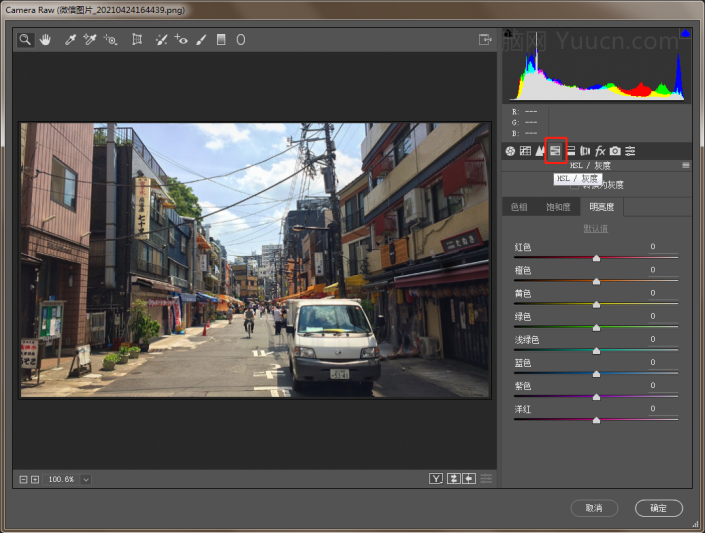Screen dimensions: 705x533
Task: Pick the White Balance eyedropper tool
Action: [70, 40]
